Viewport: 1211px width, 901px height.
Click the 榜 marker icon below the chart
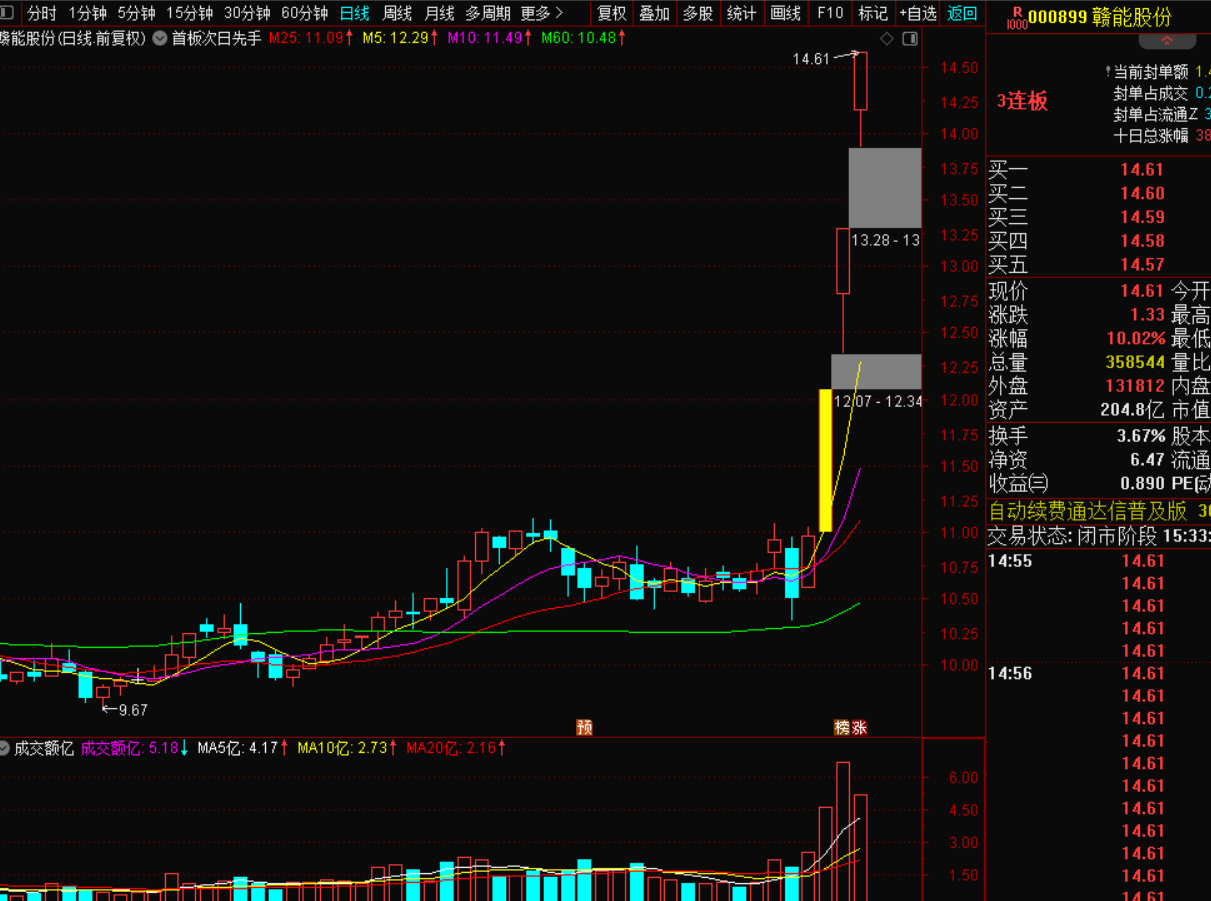point(842,727)
